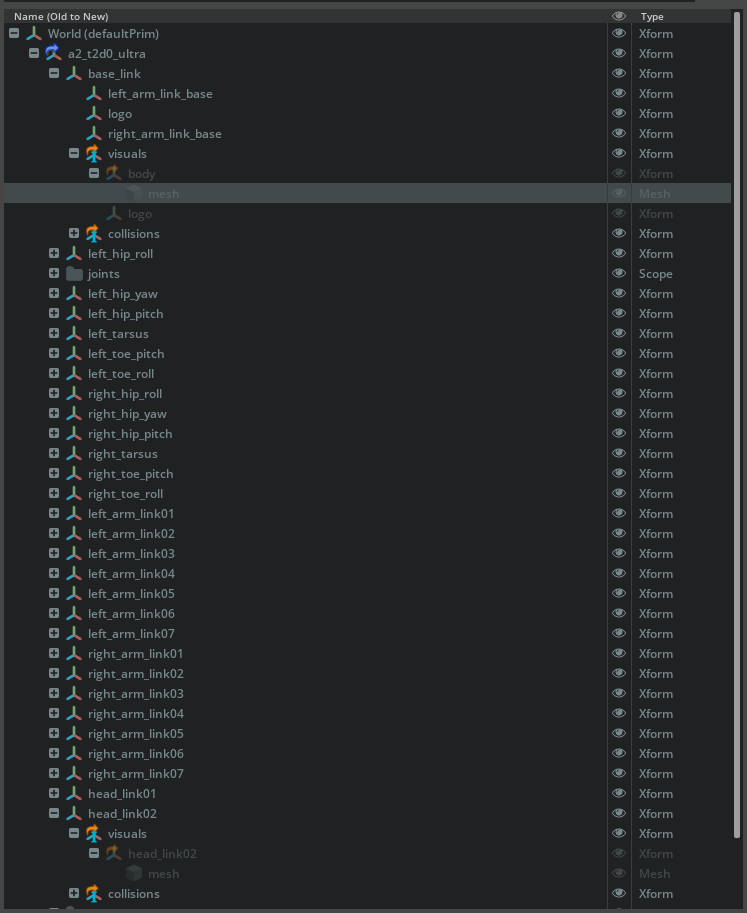
Task: Select the right_toe_pitch prim label
Action: point(130,474)
